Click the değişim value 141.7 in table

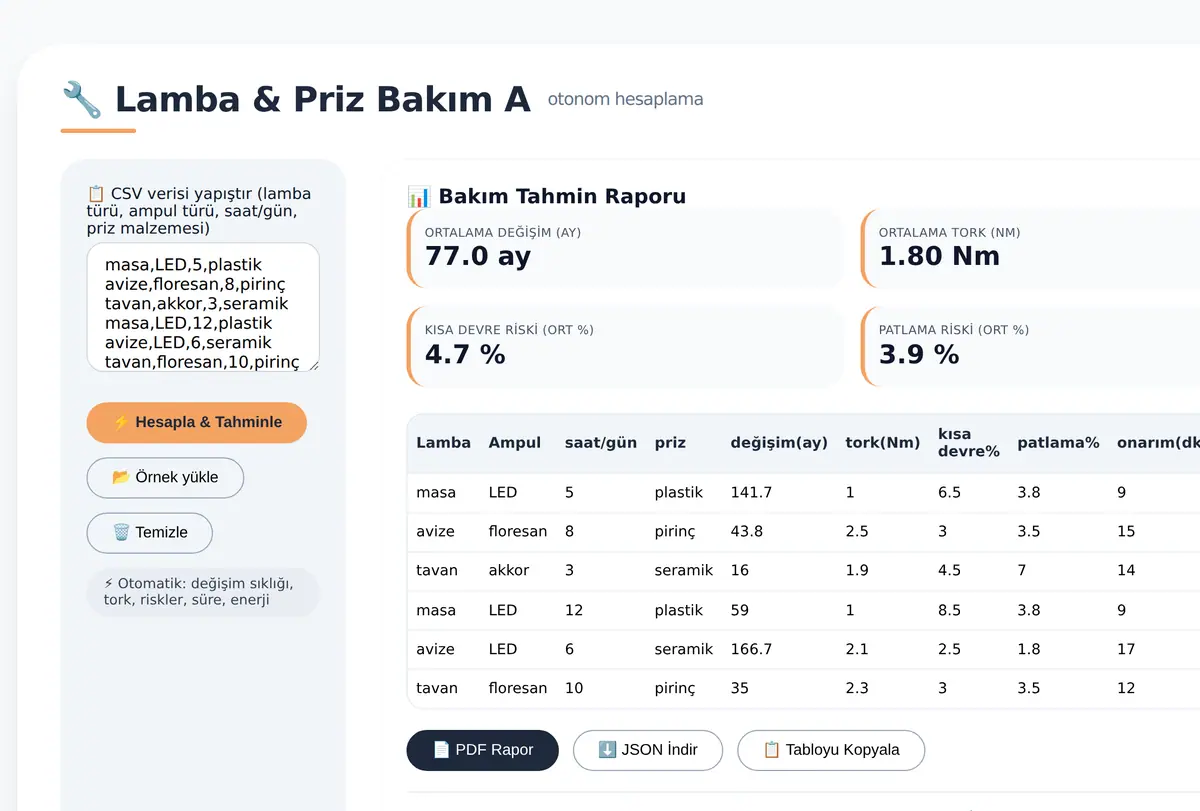tap(751, 492)
